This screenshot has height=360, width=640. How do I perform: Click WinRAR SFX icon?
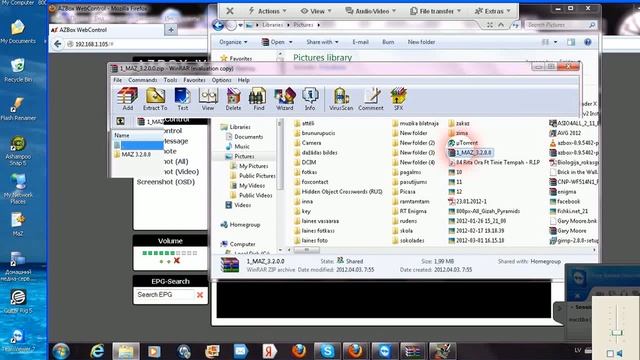click(x=398, y=98)
